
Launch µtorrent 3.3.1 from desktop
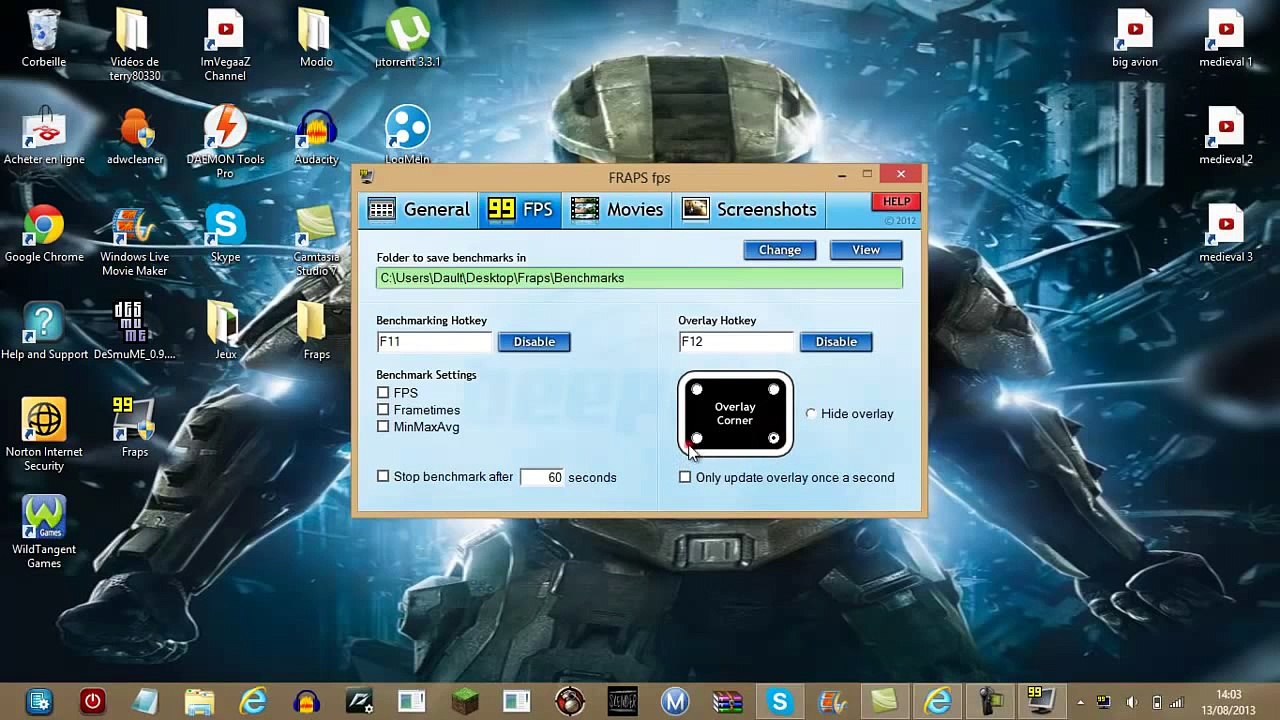(x=407, y=38)
